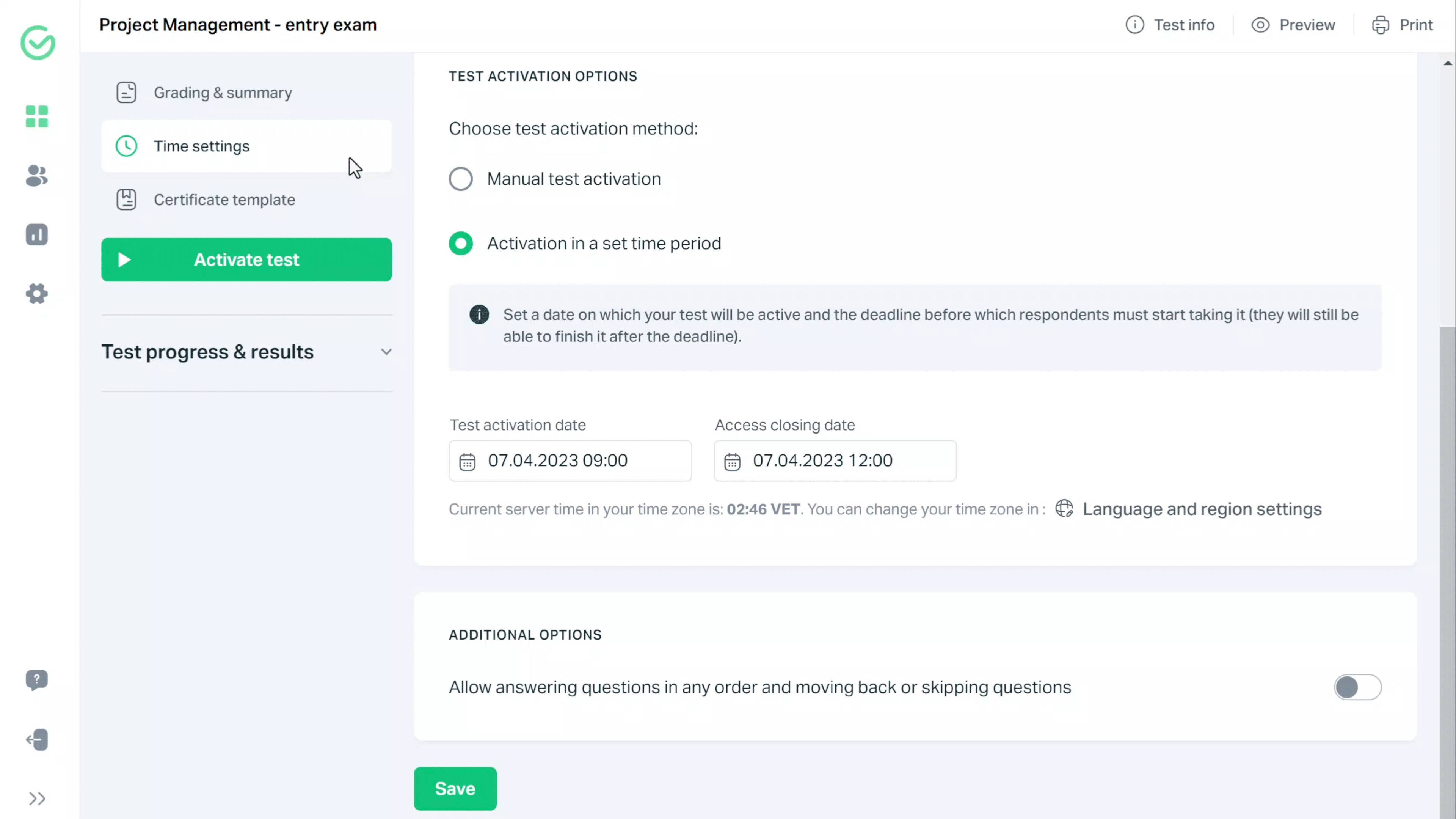Select Activation in a set time period
The height and width of the screenshot is (819, 1456).
click(461, 243)
